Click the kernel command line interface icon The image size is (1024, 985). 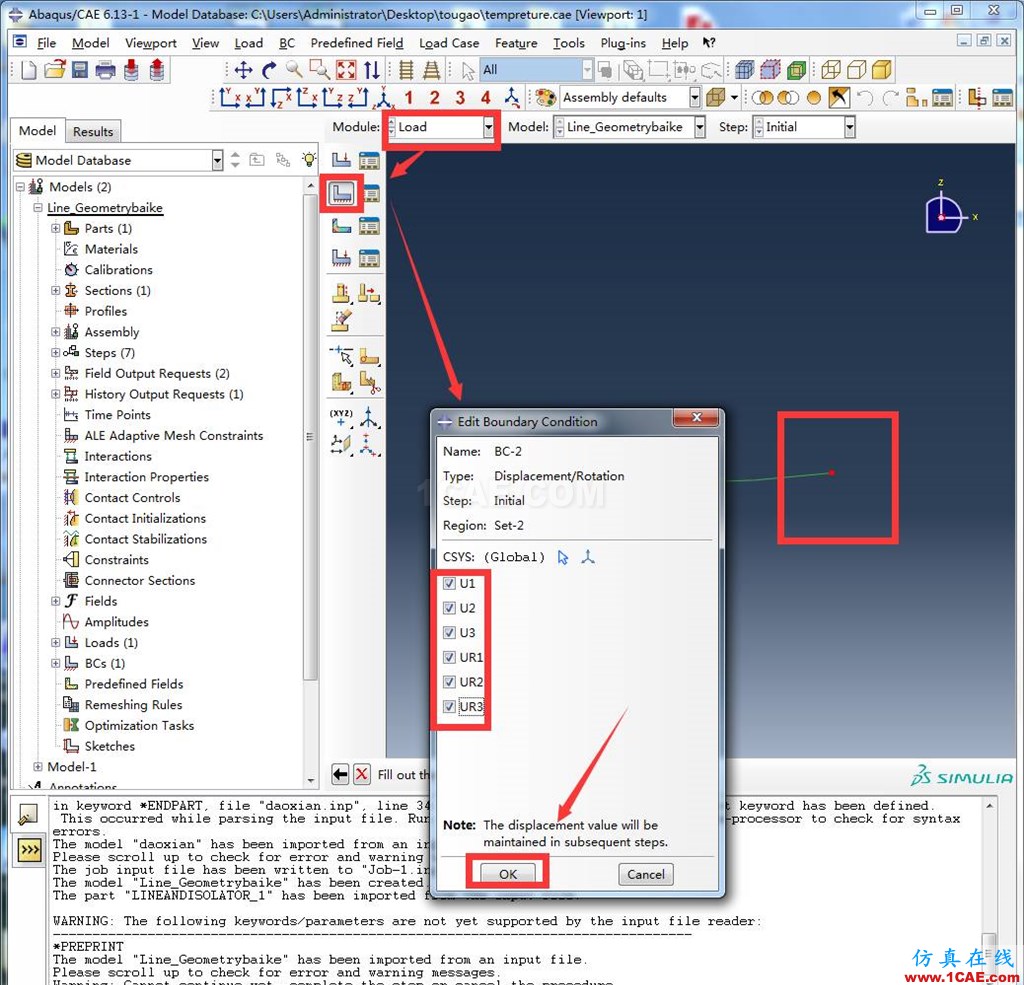(29, 850)
